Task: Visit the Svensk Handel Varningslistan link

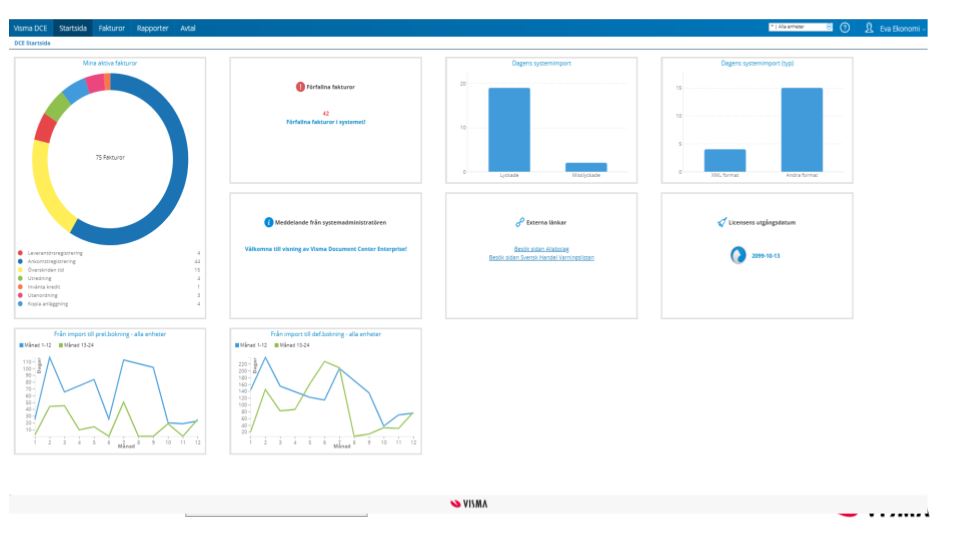Action: [541, 258]
